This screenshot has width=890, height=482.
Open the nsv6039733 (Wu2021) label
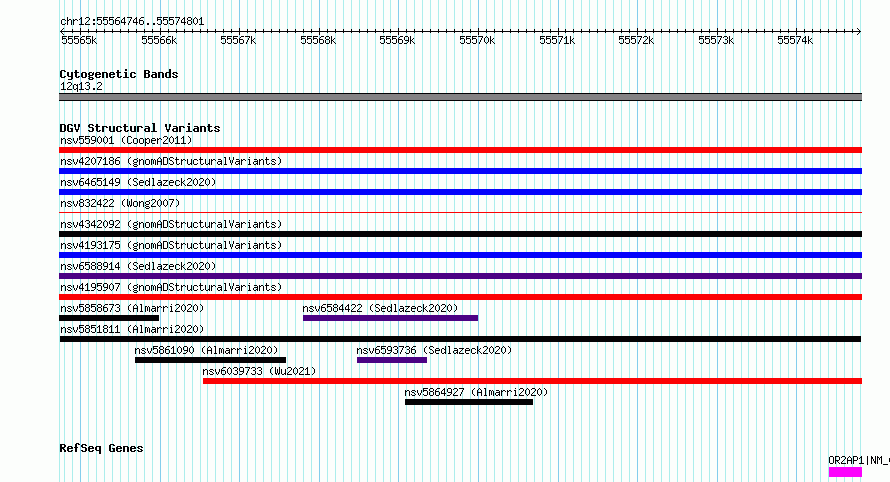259,371
